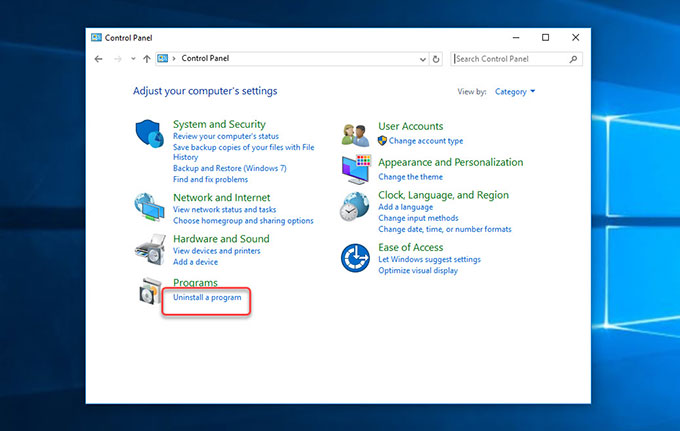Viewport: 680px width, 431px height.
Task: Click the Control Panel title bar icon
Action: (x=96, y=38)
